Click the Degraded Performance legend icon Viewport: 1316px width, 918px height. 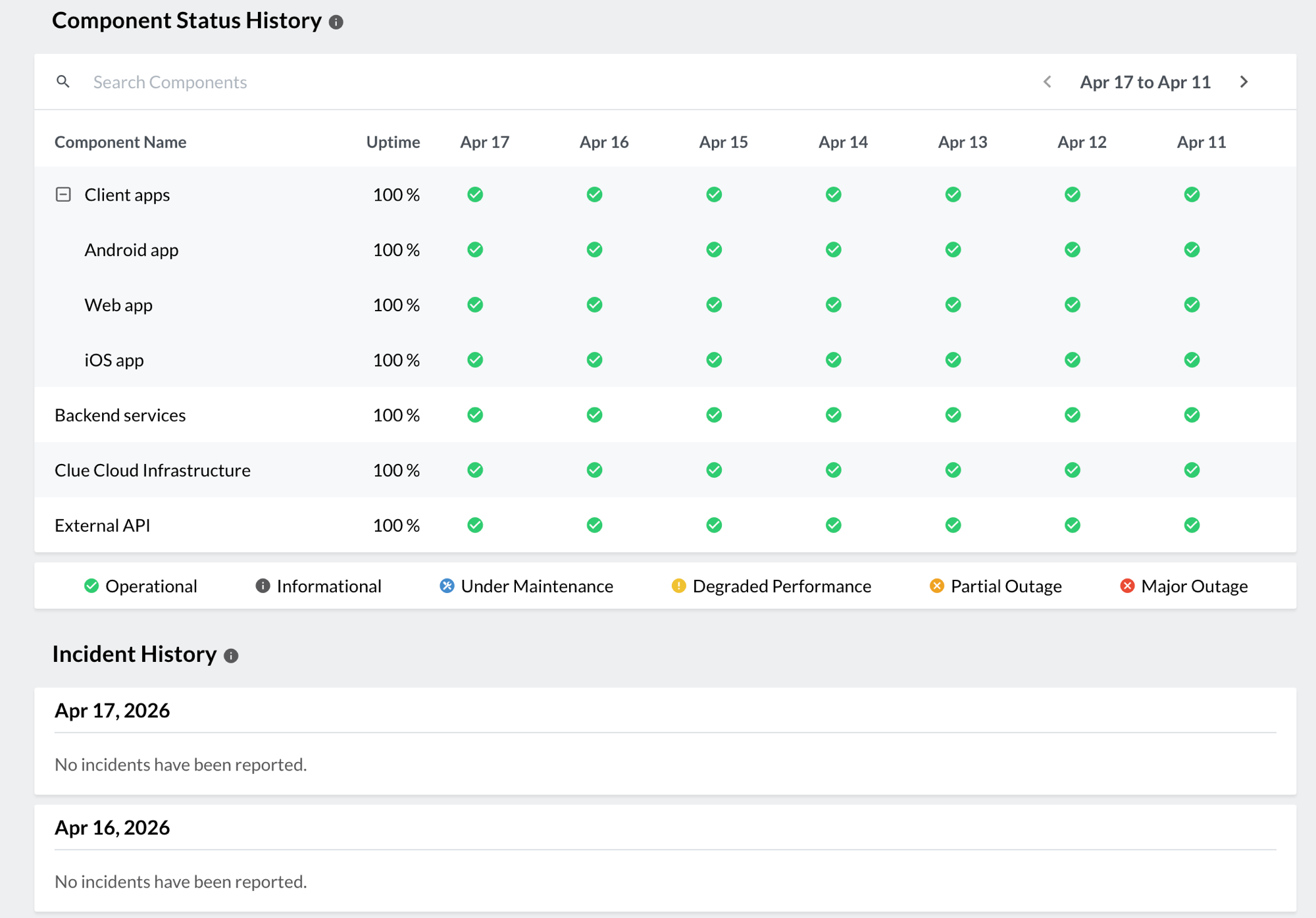pyautogui.click(x=678, y=586)
